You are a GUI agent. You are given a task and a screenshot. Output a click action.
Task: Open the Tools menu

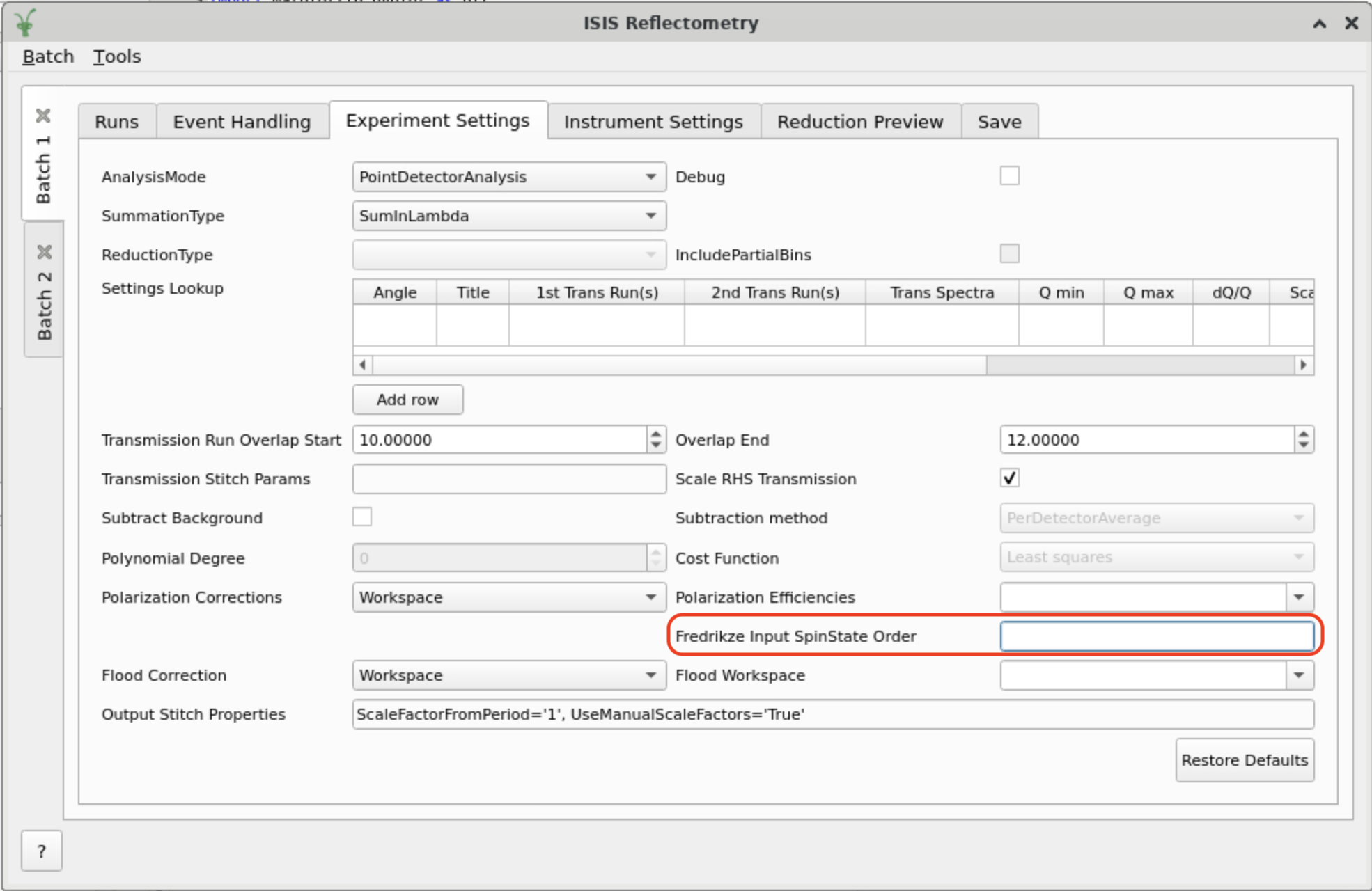click(117, 56)
